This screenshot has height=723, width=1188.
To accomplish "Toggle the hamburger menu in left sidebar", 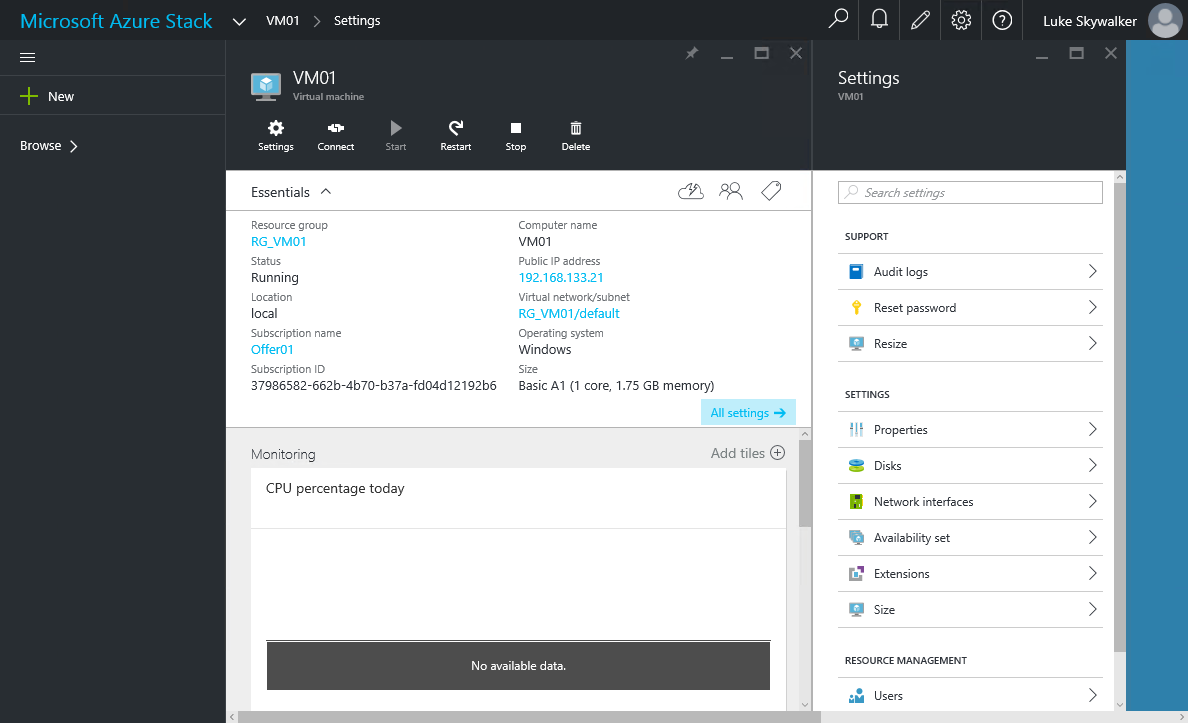I will click(28, 58).
